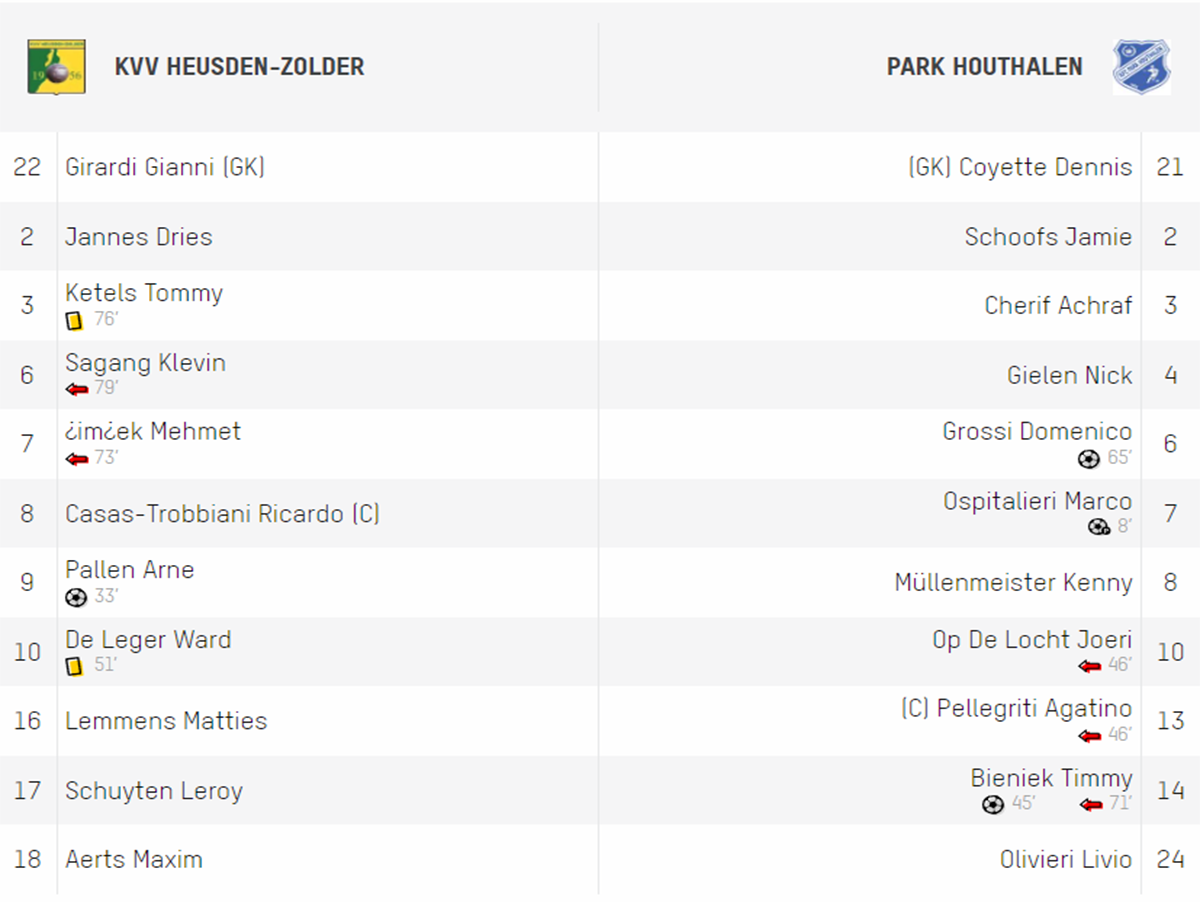1200x902 pixels.
Task: Click De Leger Ward's yellow card icon
Action: 74,666
